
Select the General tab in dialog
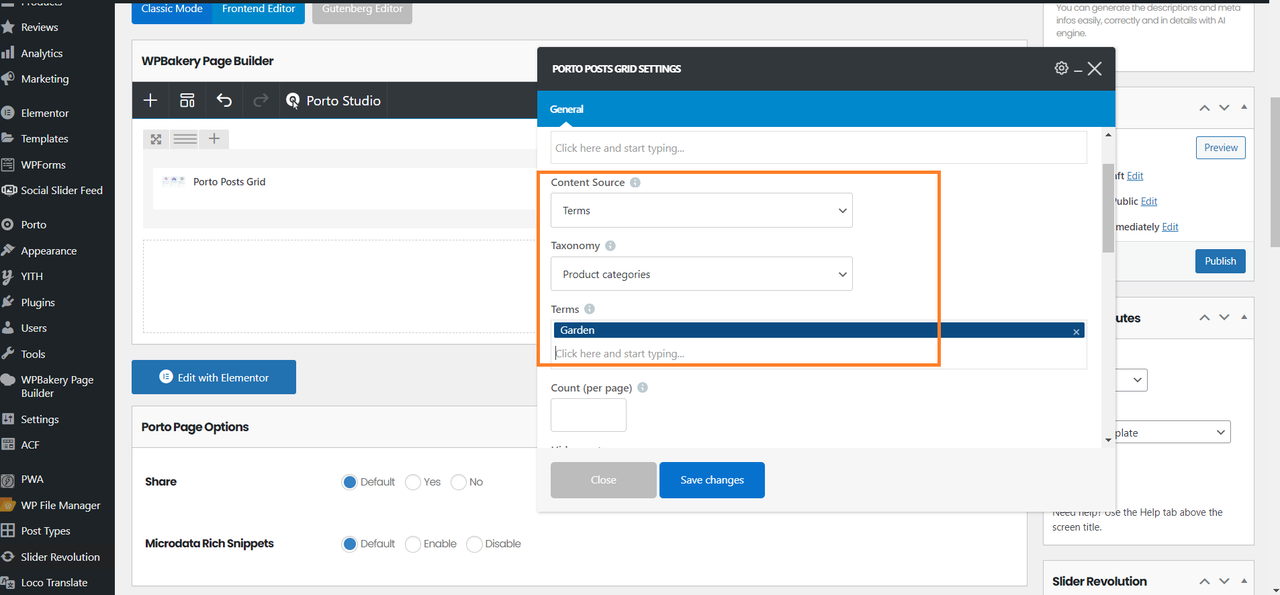pos(567,109)
